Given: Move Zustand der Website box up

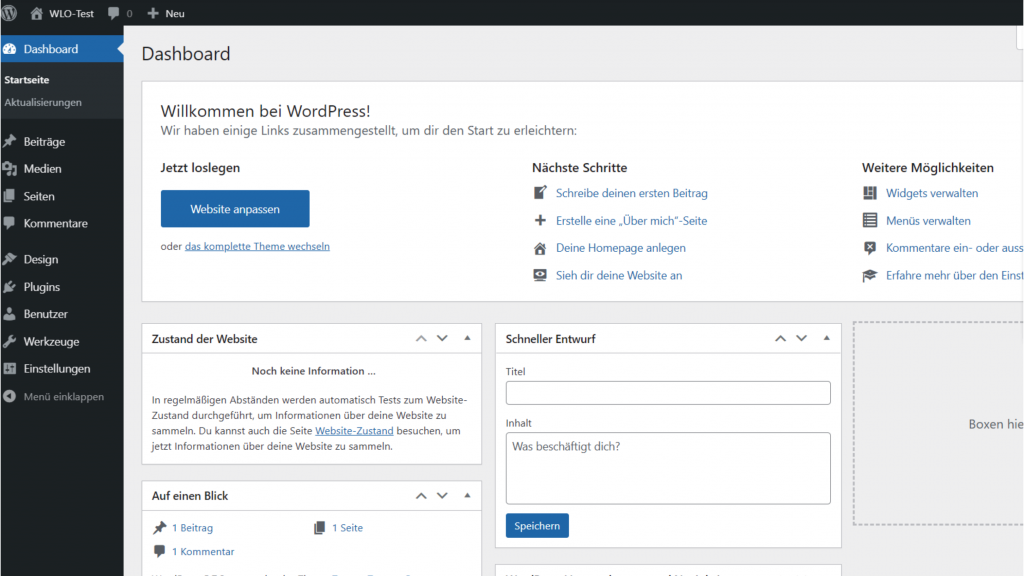Looking at the screenshot, I should 422,339.
